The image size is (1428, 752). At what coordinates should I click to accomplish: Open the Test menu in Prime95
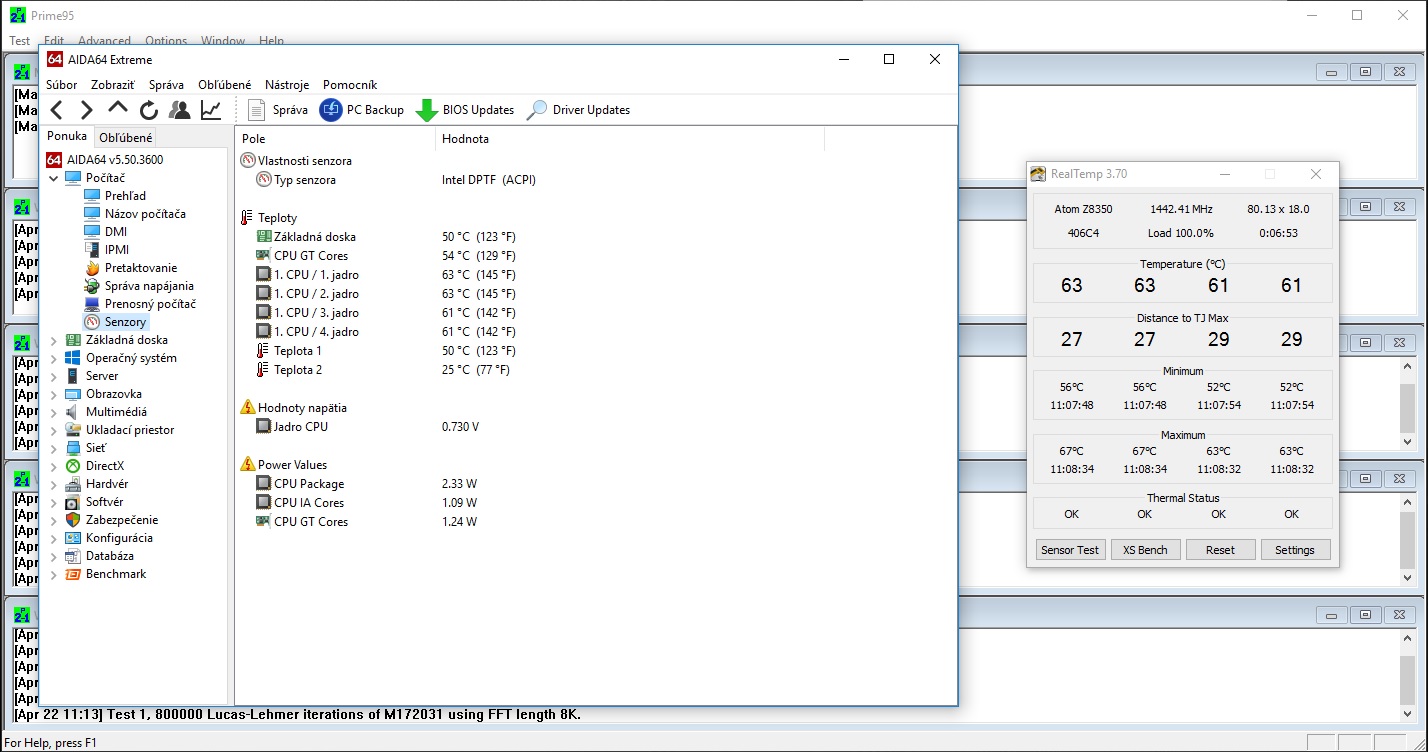point(20,41)
